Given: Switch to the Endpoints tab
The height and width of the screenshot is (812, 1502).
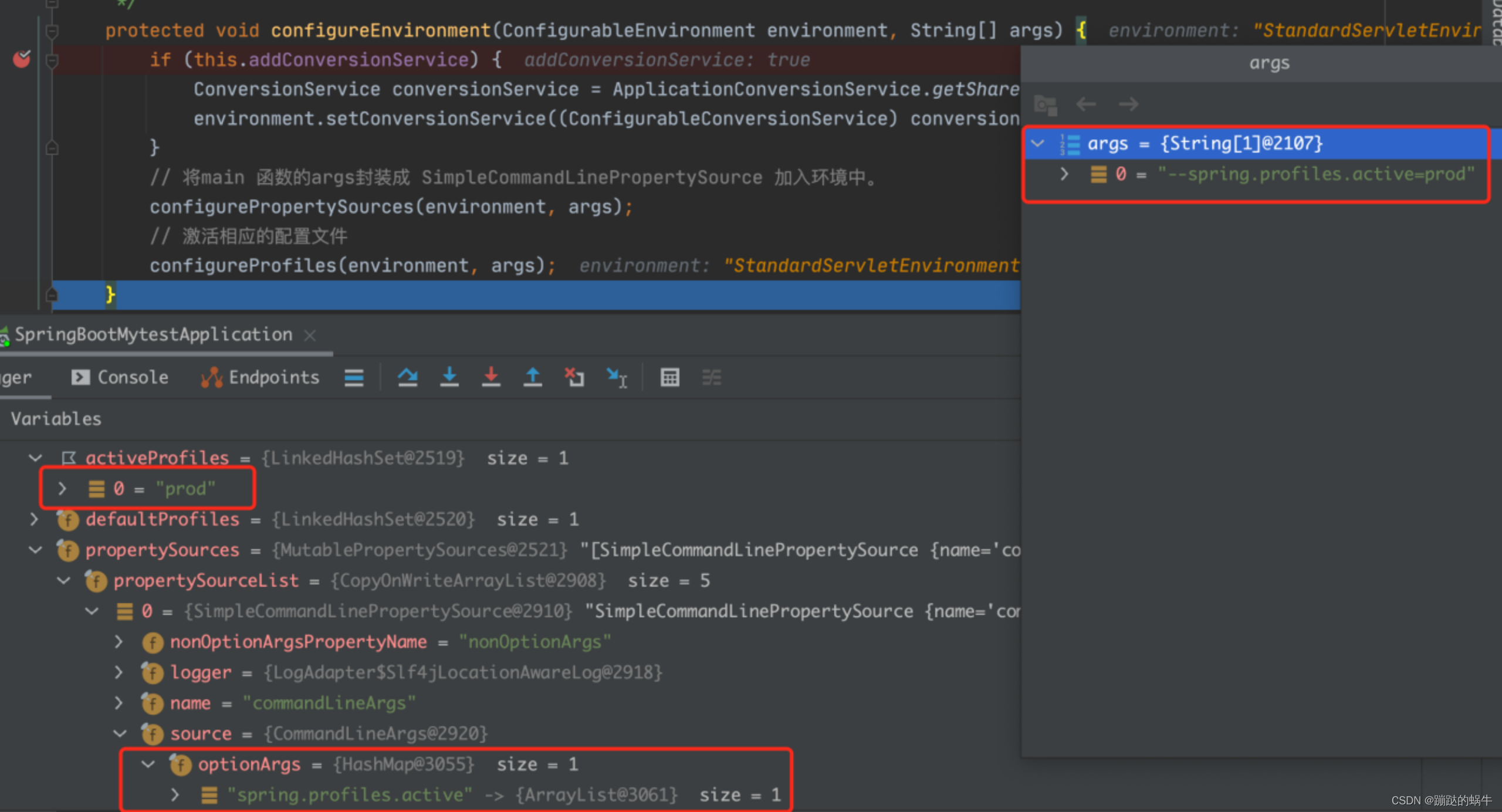Looking at the screenshot, I should point(260,377).
